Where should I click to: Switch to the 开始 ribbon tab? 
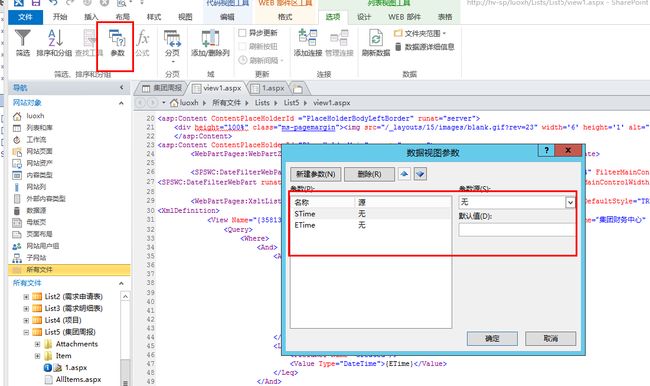click(60, 17)
